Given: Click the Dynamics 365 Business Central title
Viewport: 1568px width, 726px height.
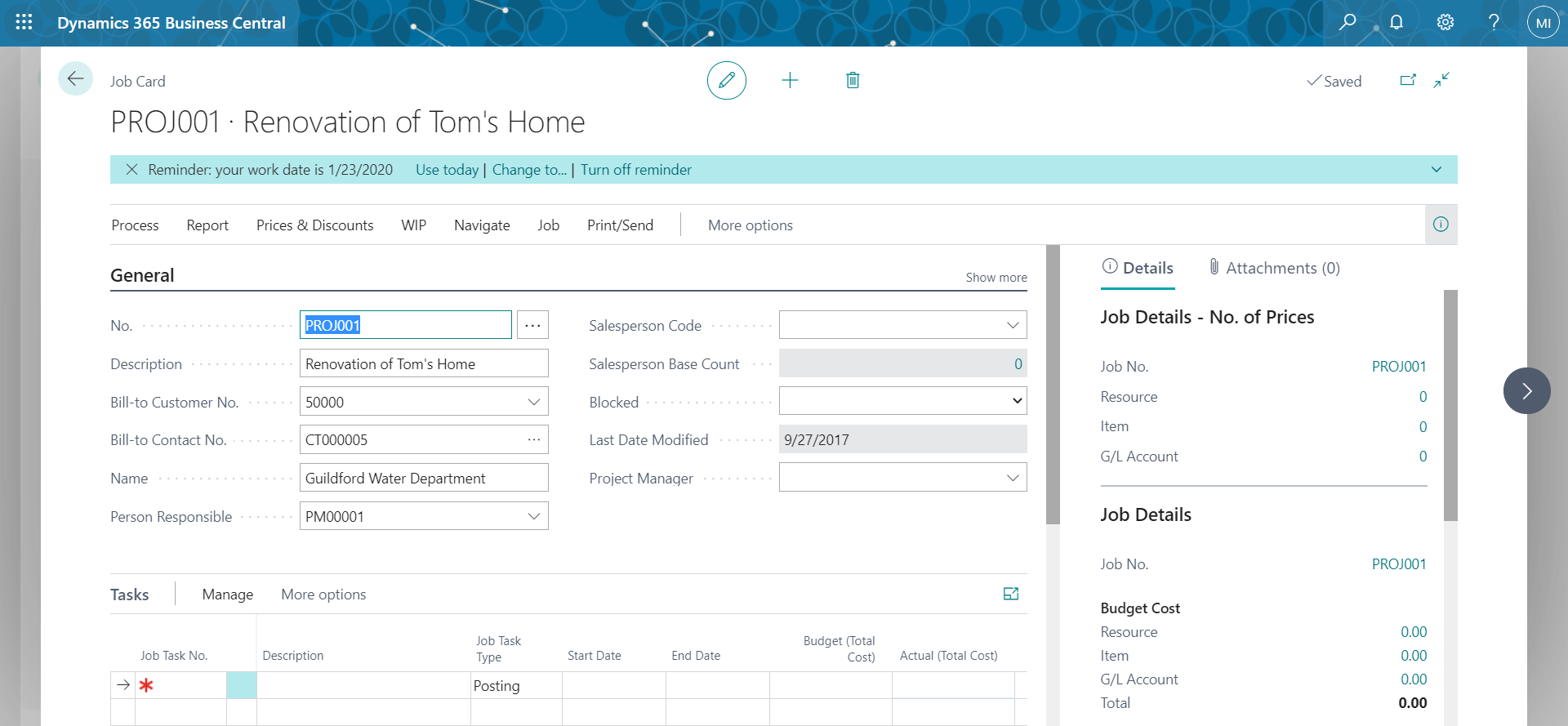Looking at the screenshot, I should (x=171, y=23).
